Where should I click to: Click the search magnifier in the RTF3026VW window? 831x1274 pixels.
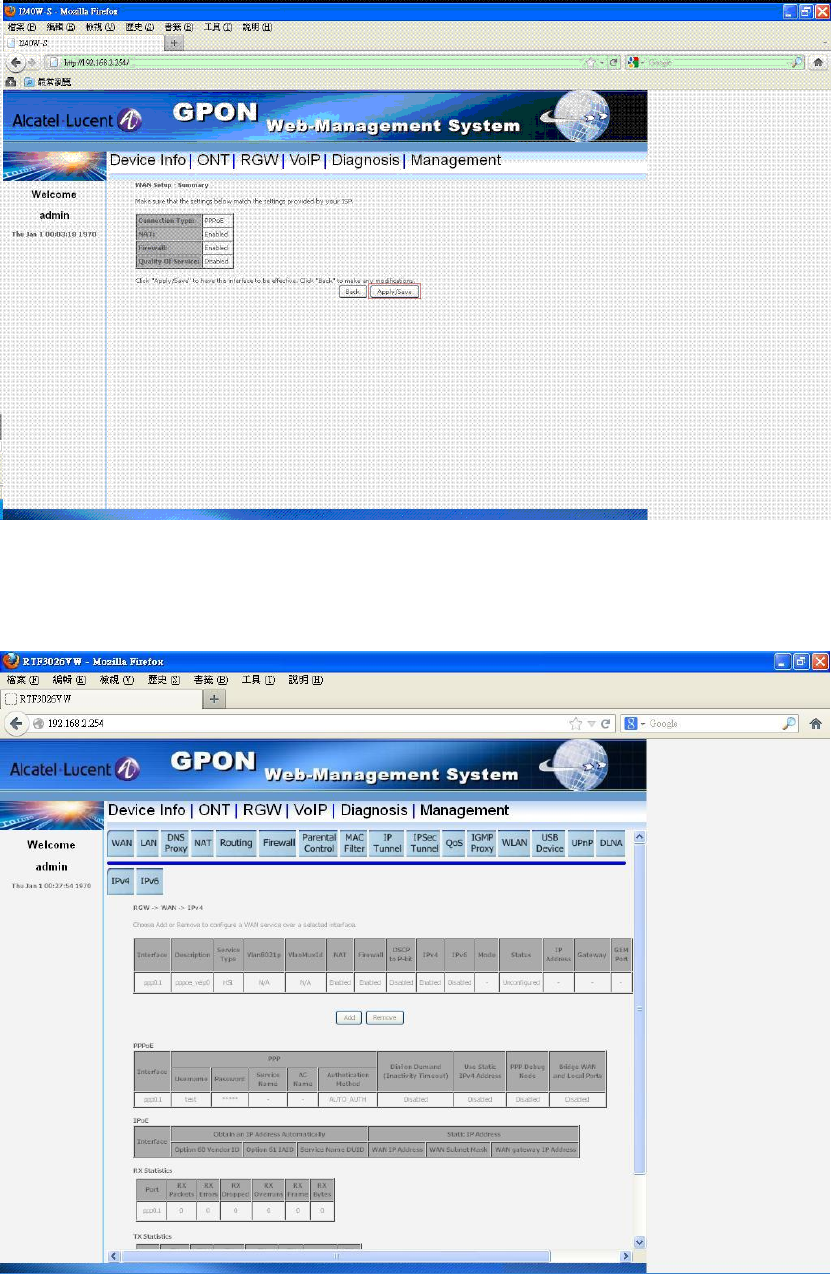point(789,723)
